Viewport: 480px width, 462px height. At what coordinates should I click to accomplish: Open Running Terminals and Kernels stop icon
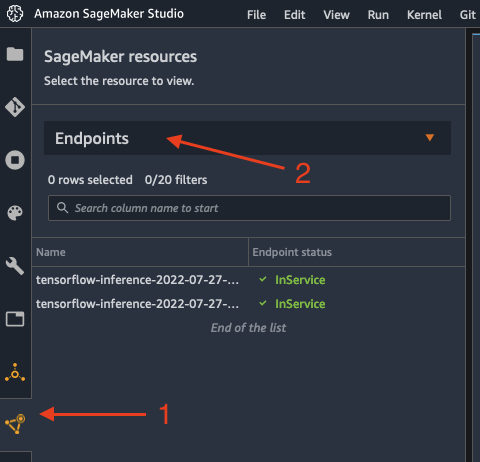tap(15, 160)
